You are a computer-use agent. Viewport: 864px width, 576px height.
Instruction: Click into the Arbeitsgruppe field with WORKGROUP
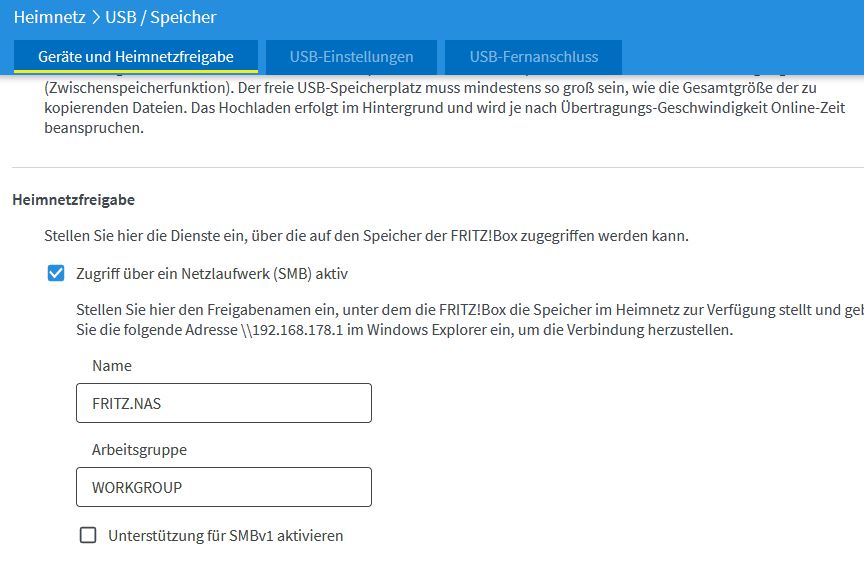pyautogui.click(x=224, y=487)
